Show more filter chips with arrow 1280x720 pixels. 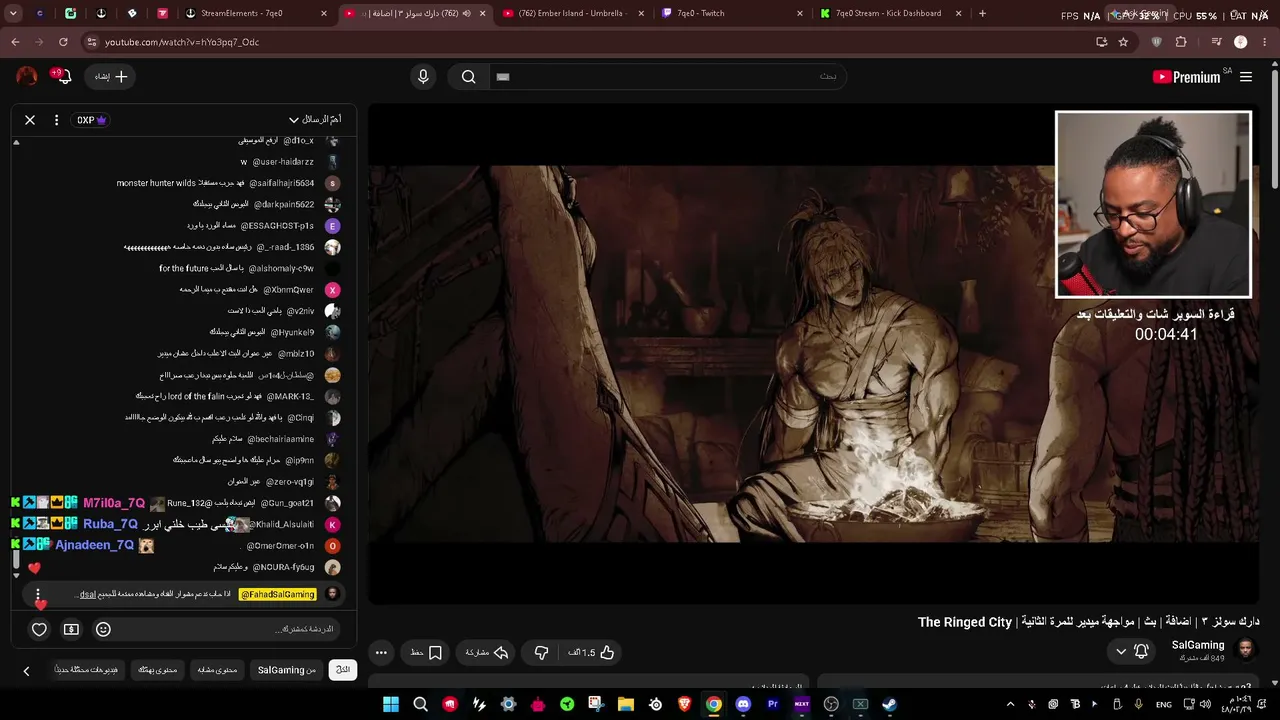click(x=26, y=671)
